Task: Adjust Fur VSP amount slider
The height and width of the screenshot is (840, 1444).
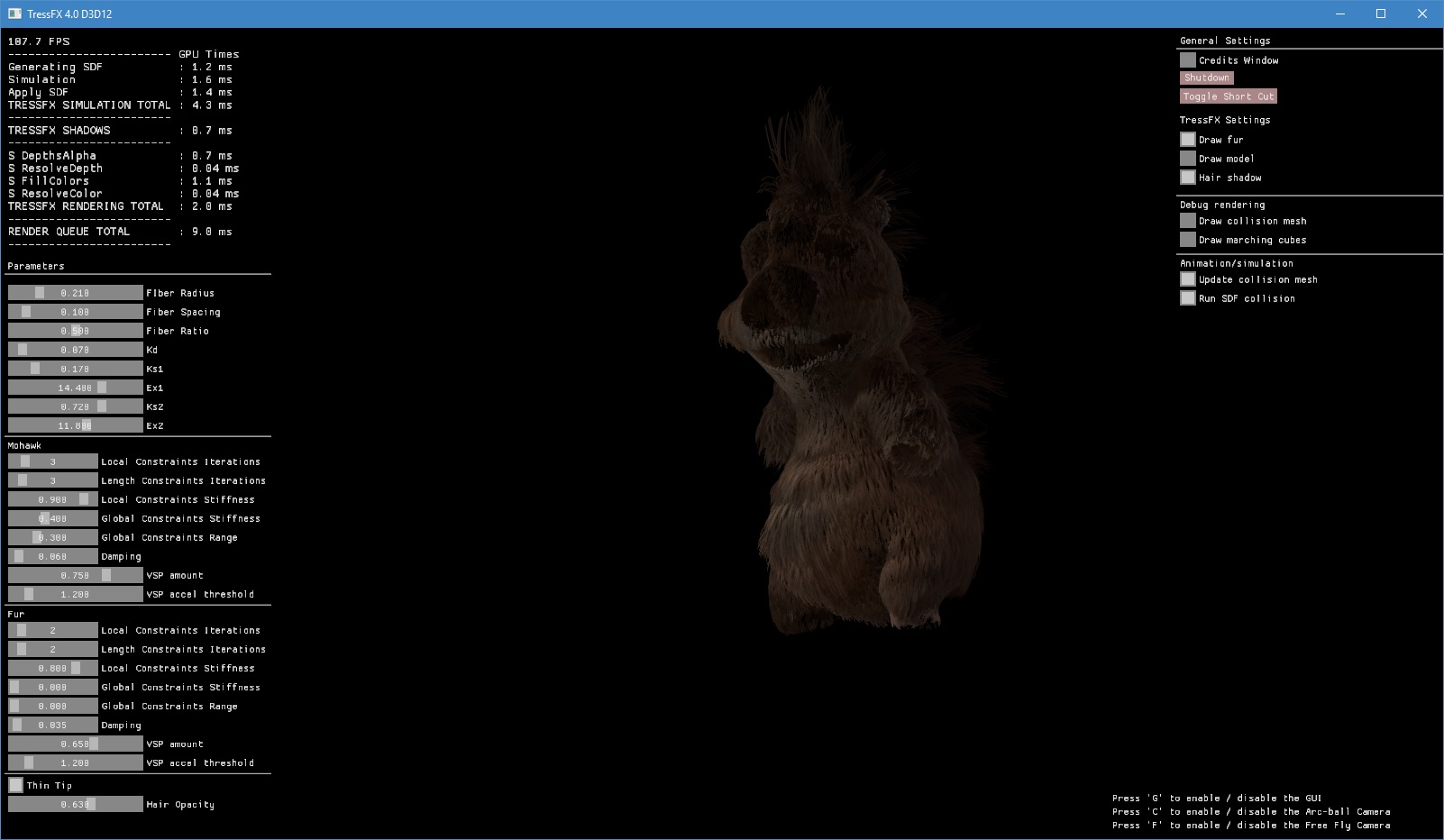Action: 76,744
